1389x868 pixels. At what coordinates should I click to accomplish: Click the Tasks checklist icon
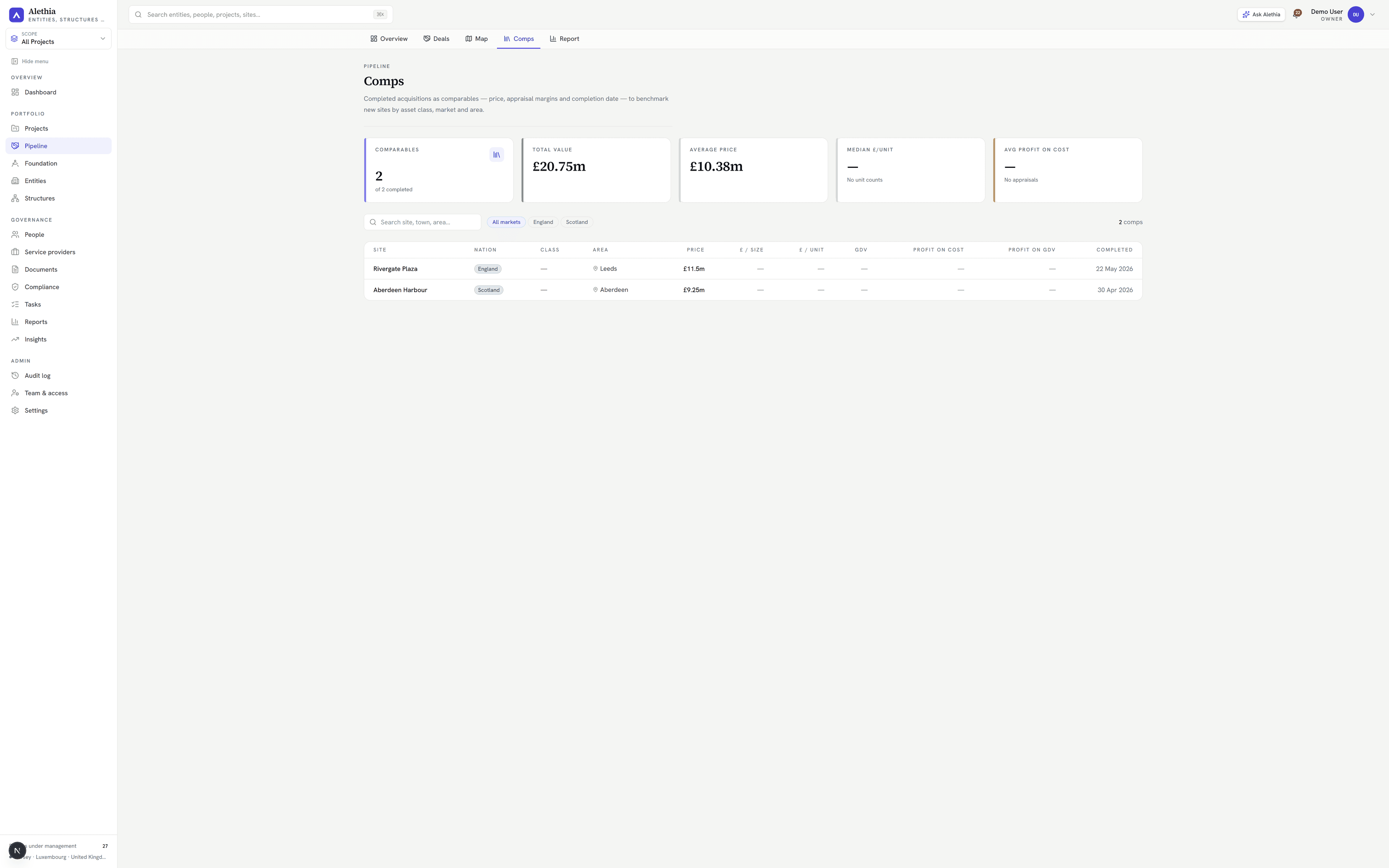16,304
